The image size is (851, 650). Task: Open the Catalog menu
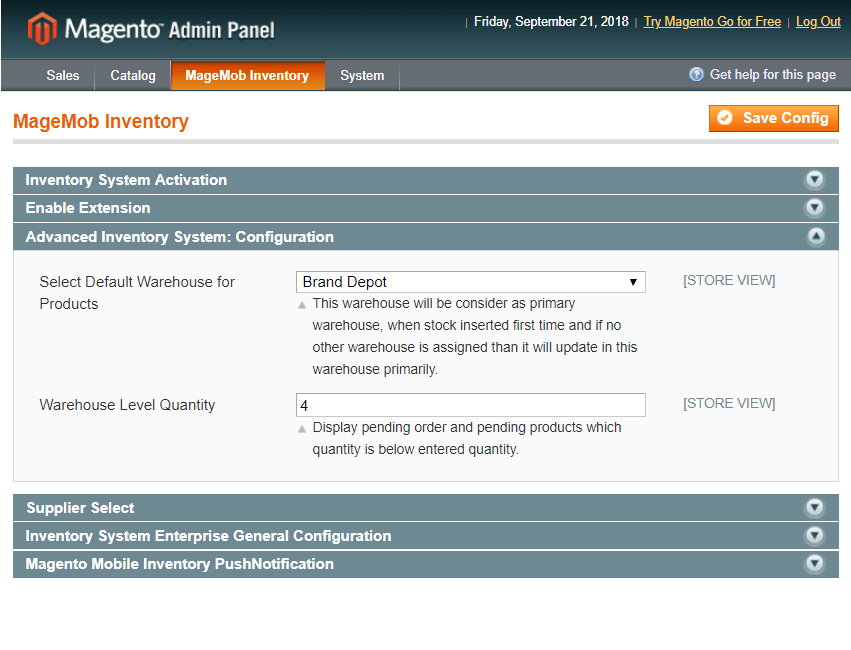tap(133, 75)
